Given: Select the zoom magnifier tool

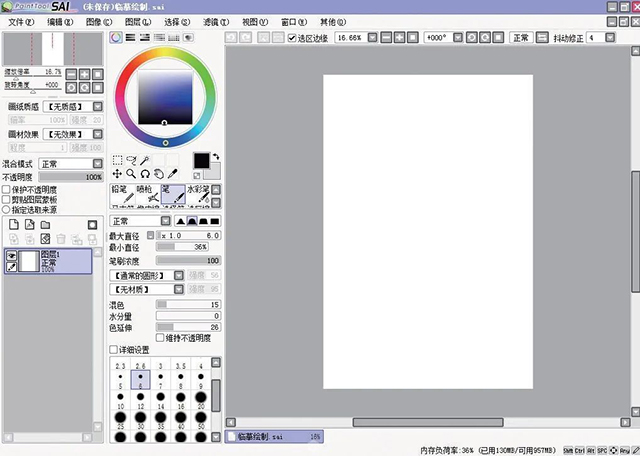Looking at the screenshot, I should click(131, 174).
